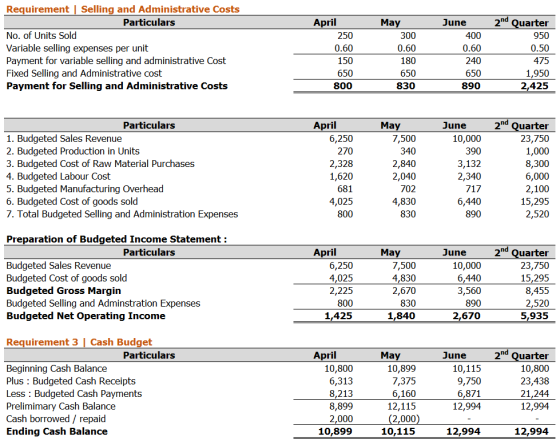Select the 'Beginning Cash Balance' row label
Screen dimensions: 560x445
pyautogui.click(x=56, y=369)
